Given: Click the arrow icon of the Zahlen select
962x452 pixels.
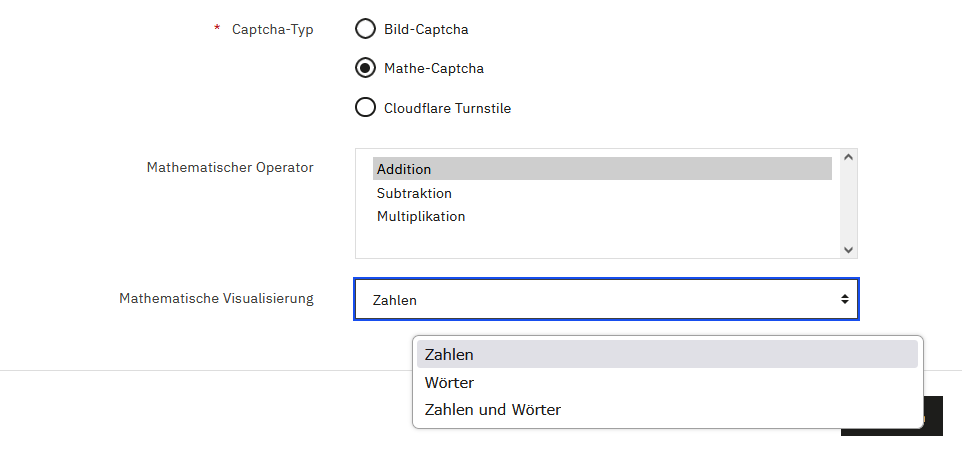Looking at the screenshot, I should (x=844, y=299).
